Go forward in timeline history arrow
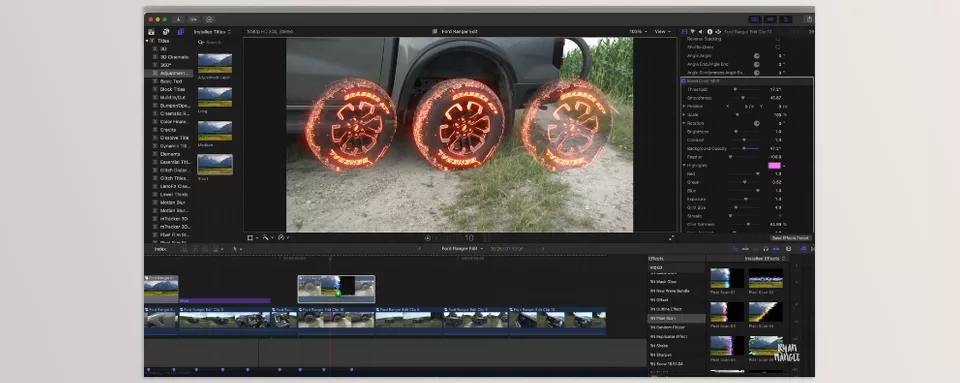The width and height of the screenshot is (960, 383). [x=542, y=249]
